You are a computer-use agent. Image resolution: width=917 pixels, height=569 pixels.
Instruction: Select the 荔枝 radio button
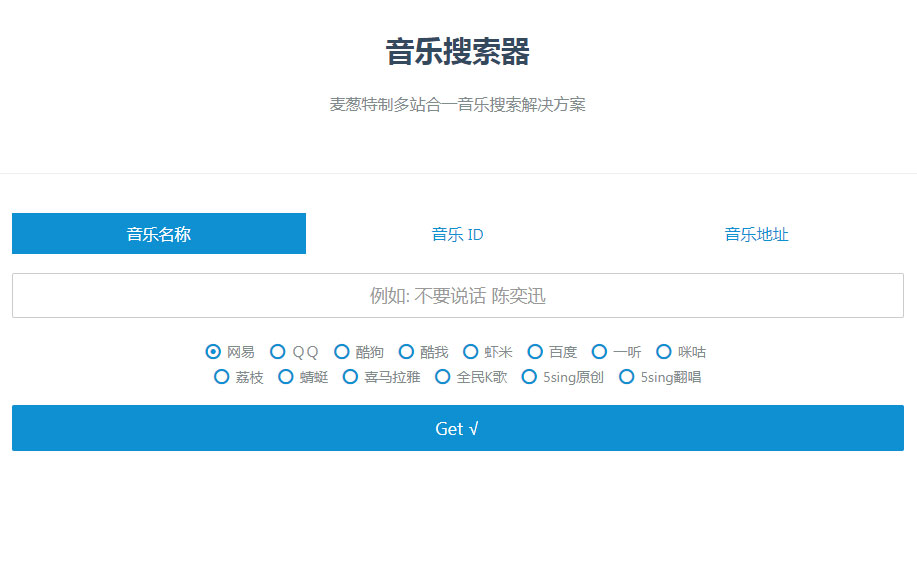222,377
